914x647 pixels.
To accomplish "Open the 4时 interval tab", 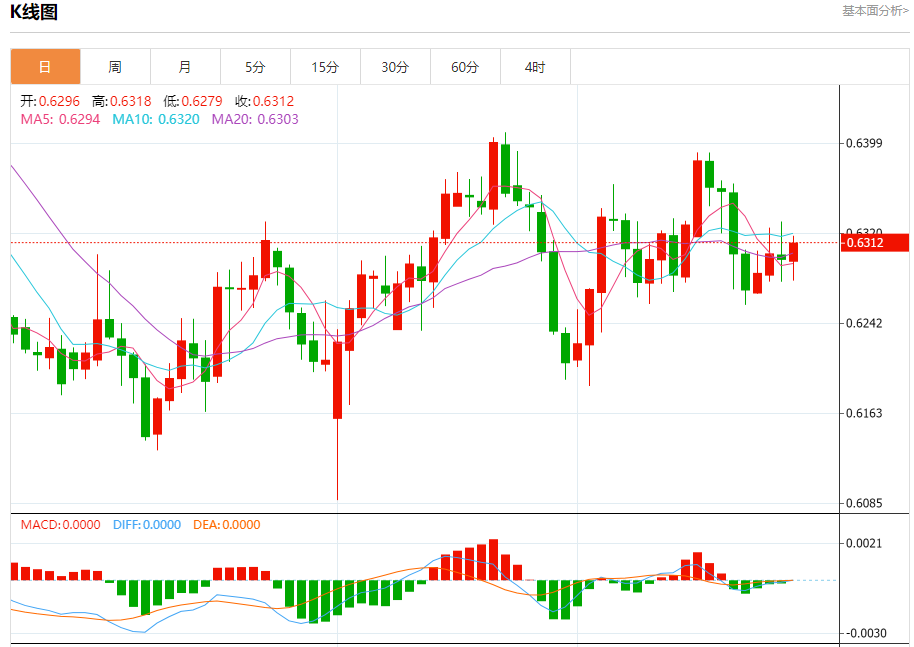I will point(535,66).
